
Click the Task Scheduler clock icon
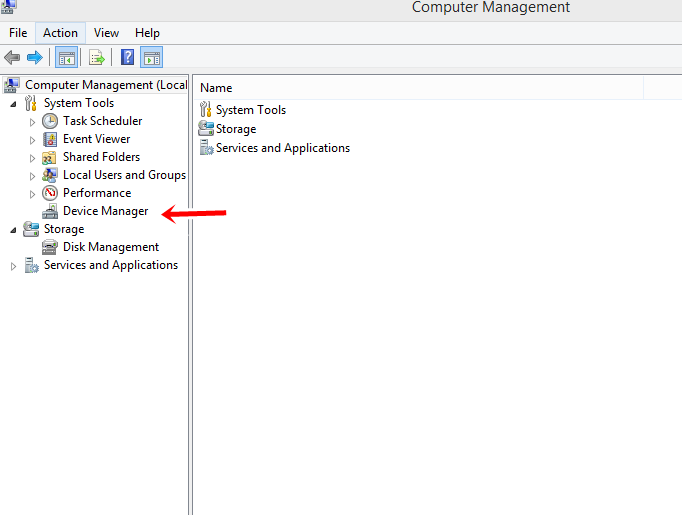[x=50, y=121]
